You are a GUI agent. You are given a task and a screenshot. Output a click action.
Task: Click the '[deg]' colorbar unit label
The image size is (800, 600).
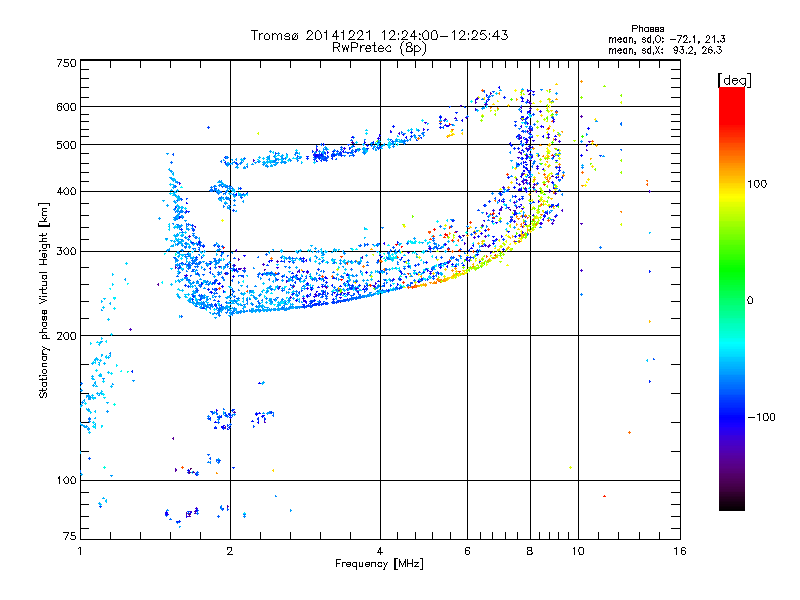[734, 80]
